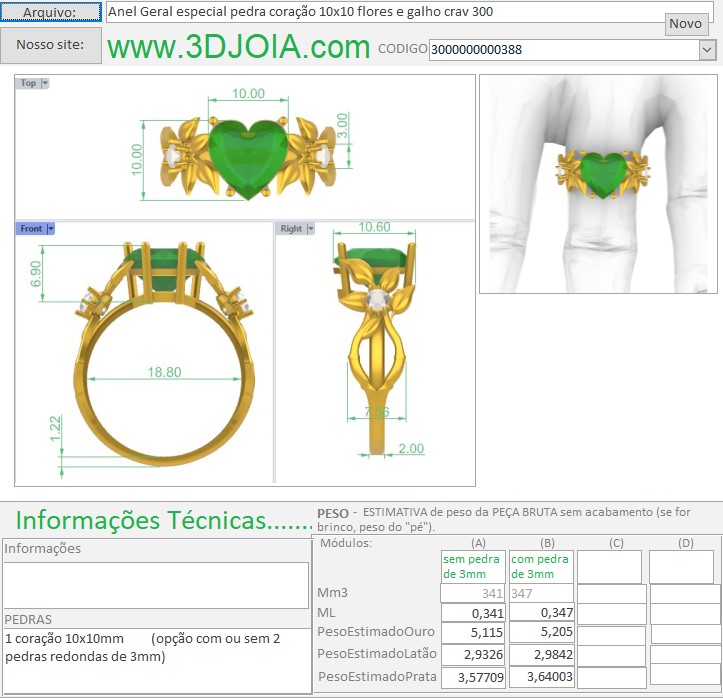Focus the Informações text box
The width and height of the screenshot is (723, 698).
pyautogui.click(x=156, y=584)
